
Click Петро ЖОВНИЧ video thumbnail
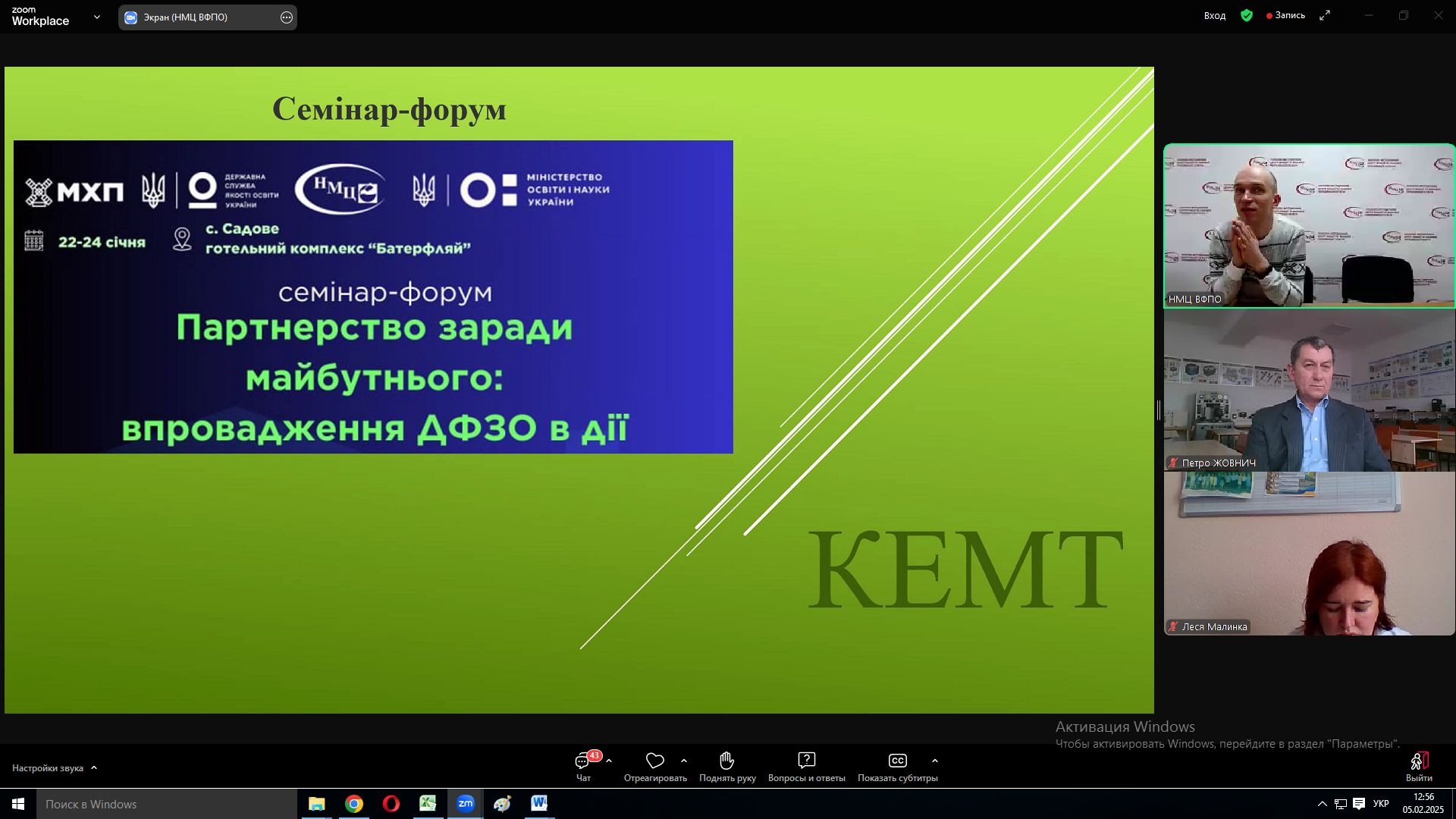[x=1309, y=391]
